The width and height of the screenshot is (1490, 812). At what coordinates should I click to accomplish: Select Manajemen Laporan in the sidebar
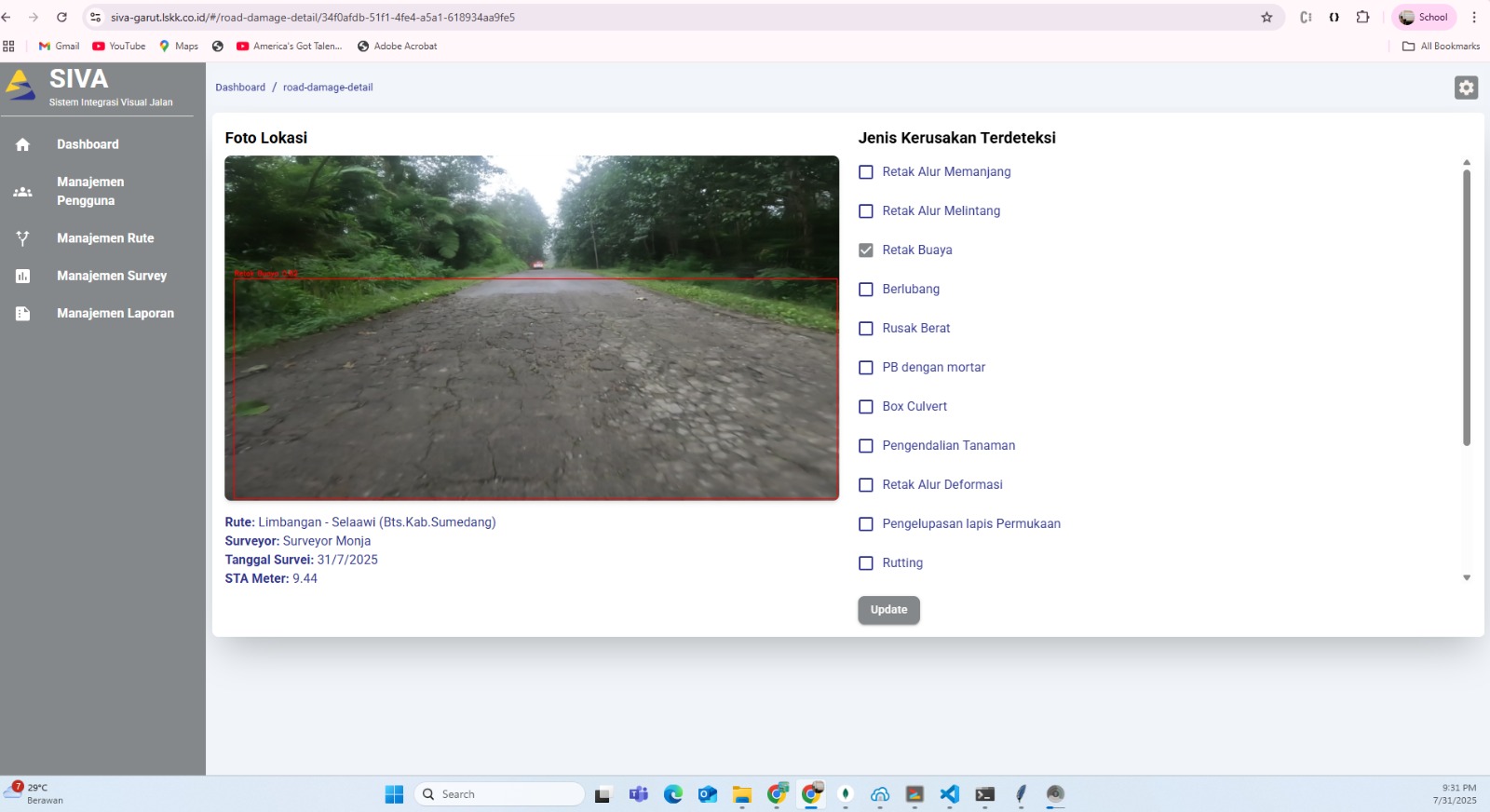(115, 314)
